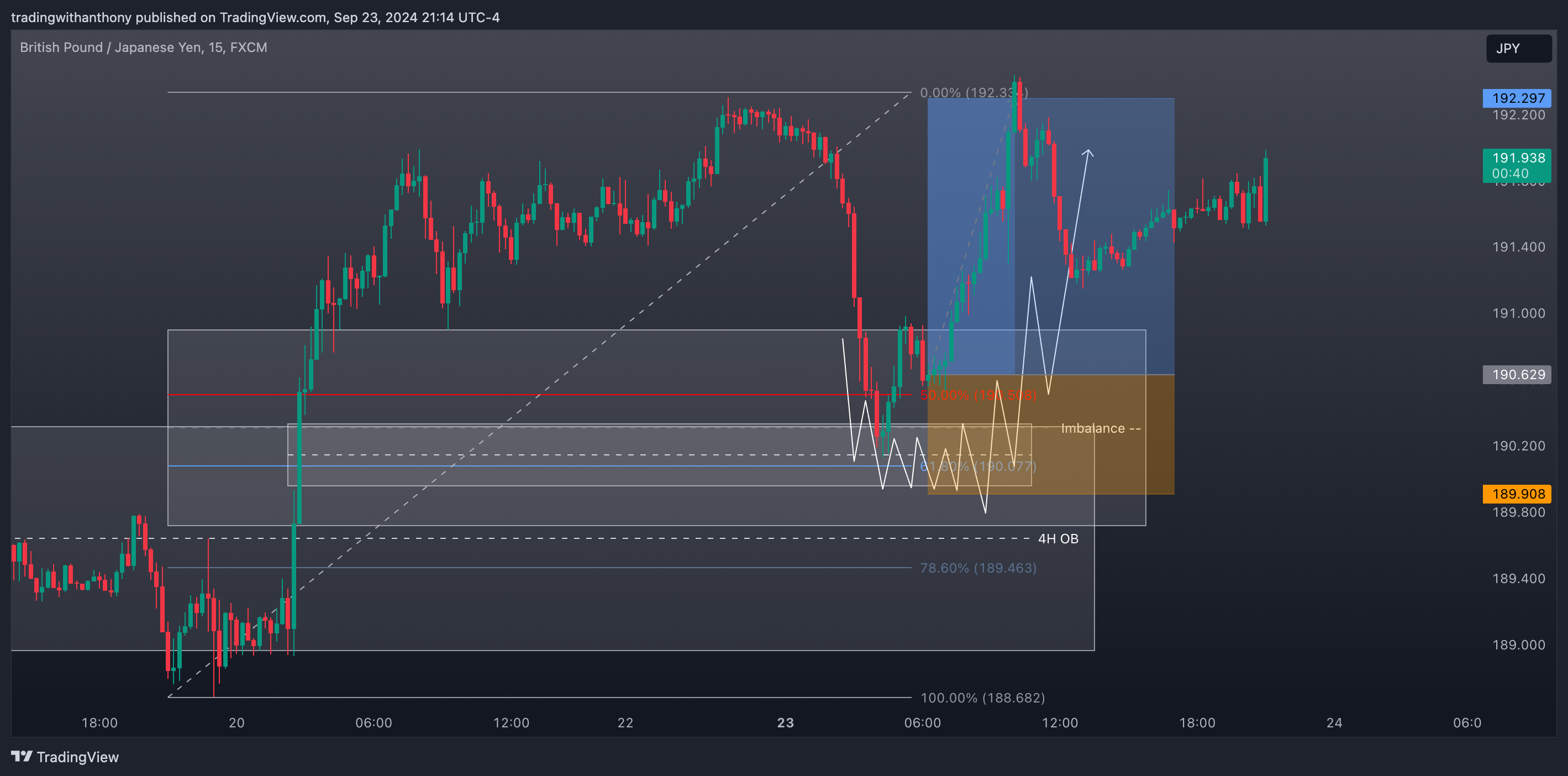This screenshot has height=776, width=1568.
Task: Click the 189.800 price axis value
Action: coord(1518,512)
